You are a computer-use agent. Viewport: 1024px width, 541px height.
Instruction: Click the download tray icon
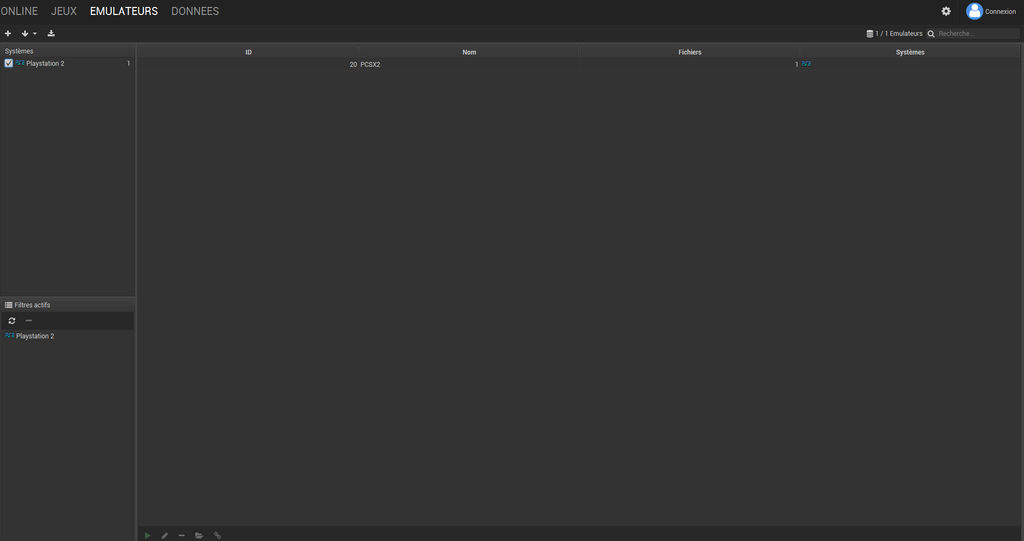(51, 33)
